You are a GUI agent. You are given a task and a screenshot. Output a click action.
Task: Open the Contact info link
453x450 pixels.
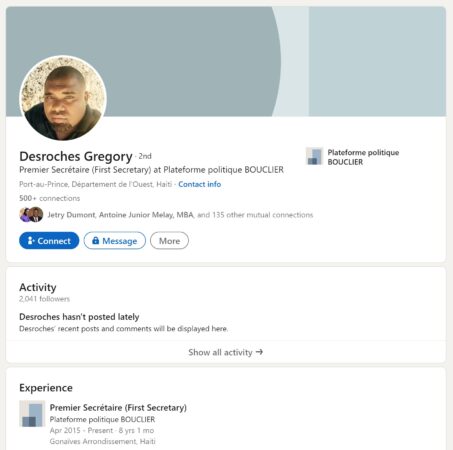(x=200, y=184)
